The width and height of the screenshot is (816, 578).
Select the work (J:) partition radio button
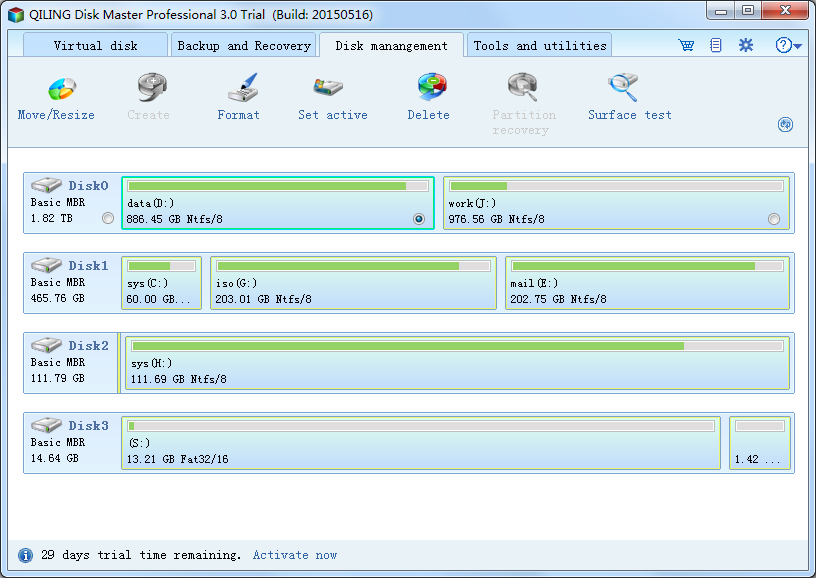click(x=774, y=218)
